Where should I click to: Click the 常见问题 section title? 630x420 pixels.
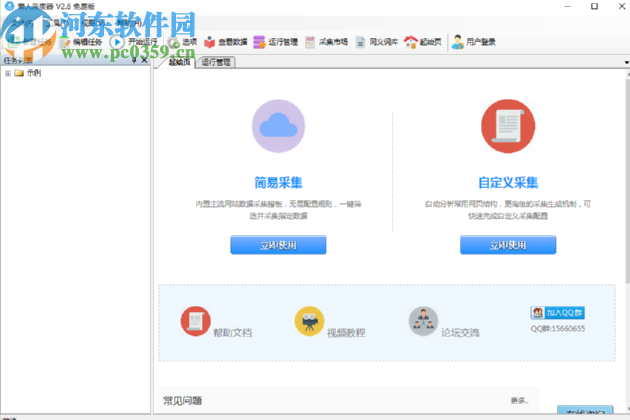(182, 400)
